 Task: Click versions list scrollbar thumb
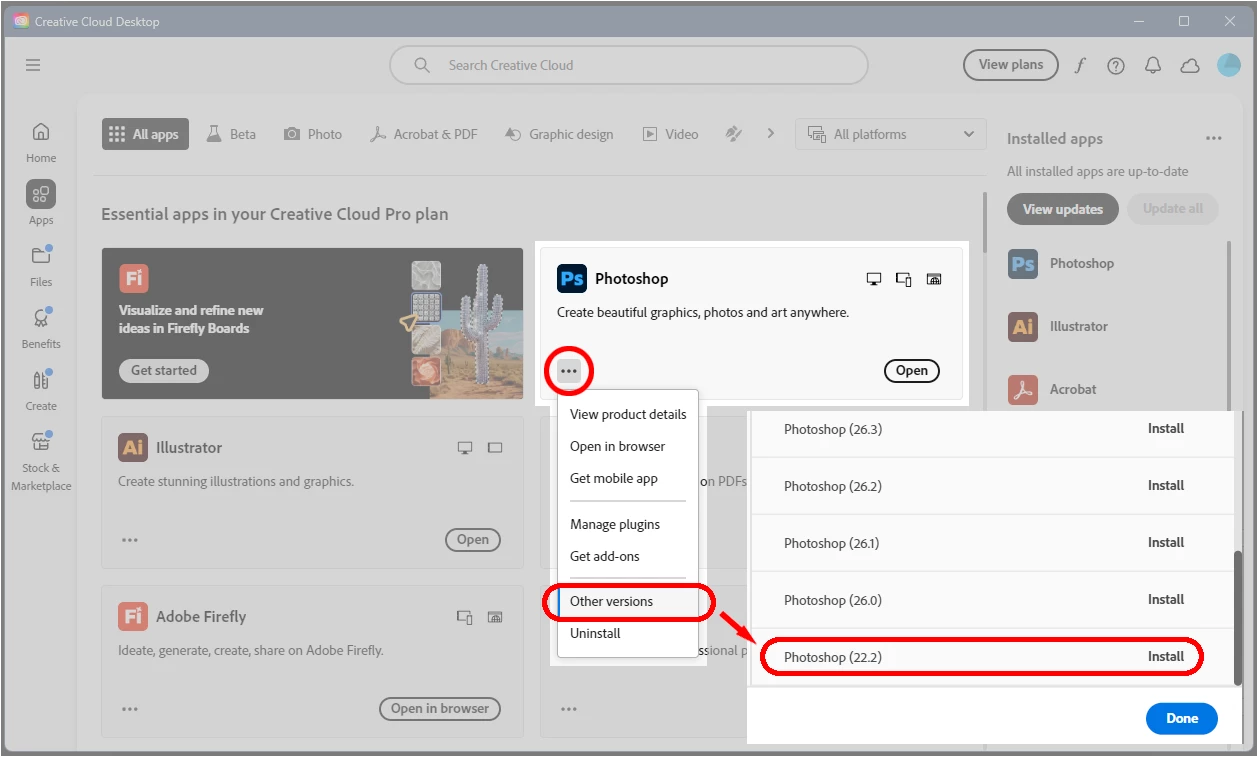[x=1238, y=618]
